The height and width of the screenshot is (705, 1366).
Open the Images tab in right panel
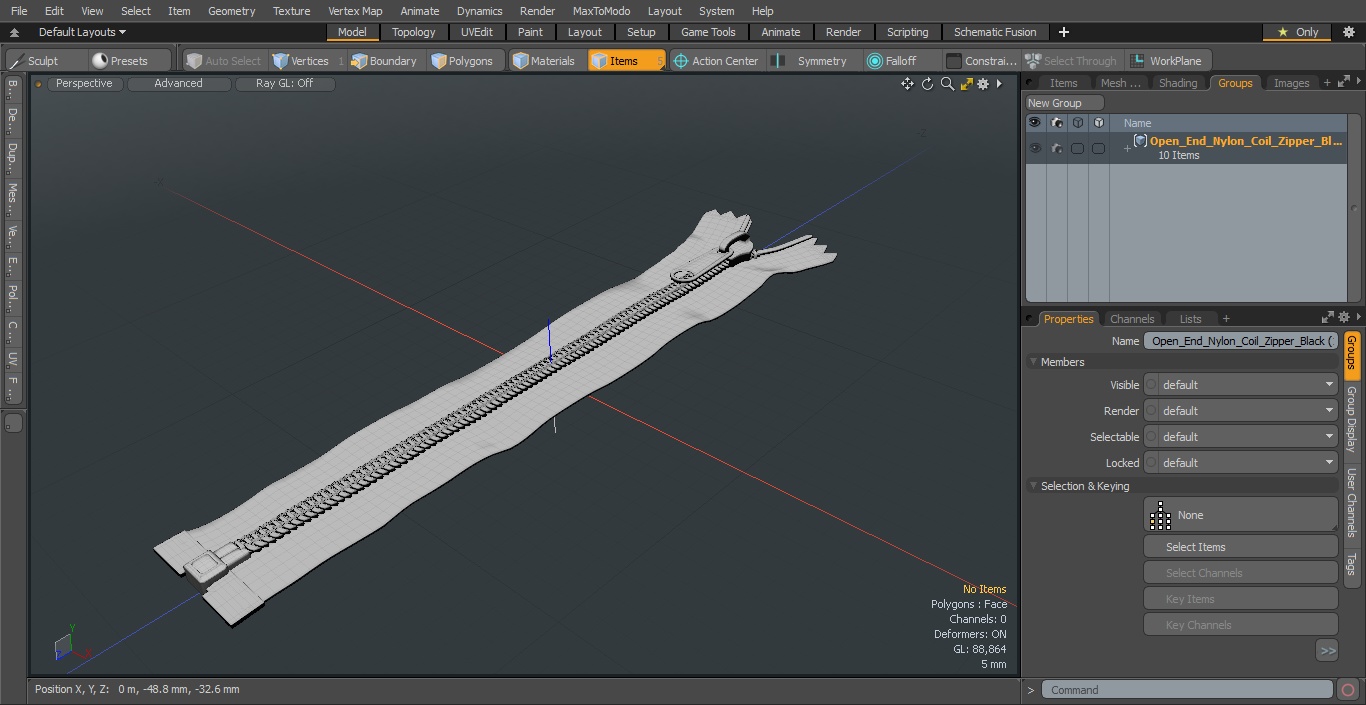1291,83
